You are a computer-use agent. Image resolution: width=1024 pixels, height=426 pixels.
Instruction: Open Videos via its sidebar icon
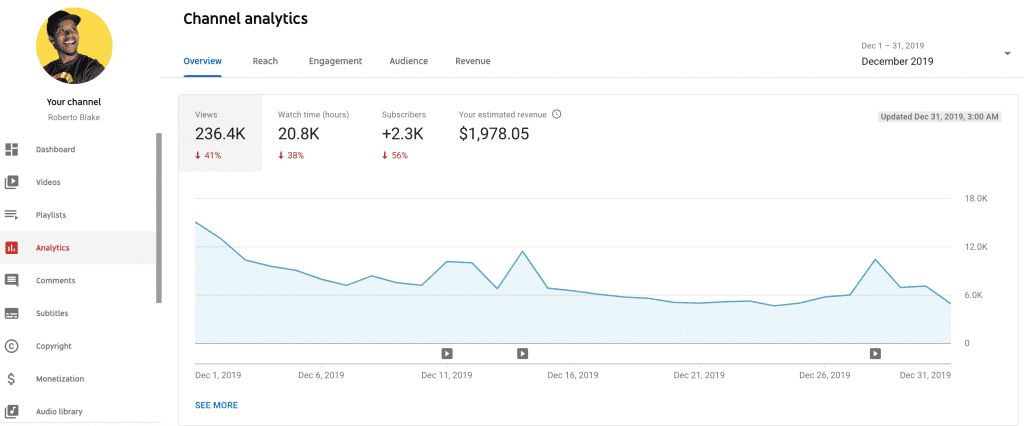12,182
